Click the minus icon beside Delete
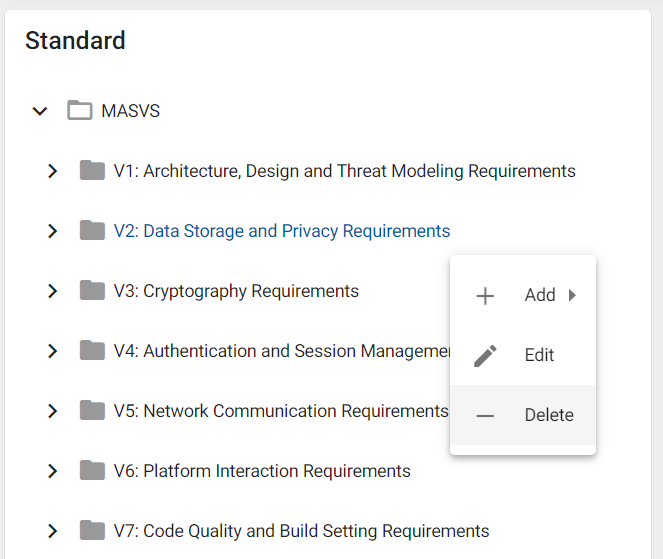663x559 pixels. (x=485, y=416)
